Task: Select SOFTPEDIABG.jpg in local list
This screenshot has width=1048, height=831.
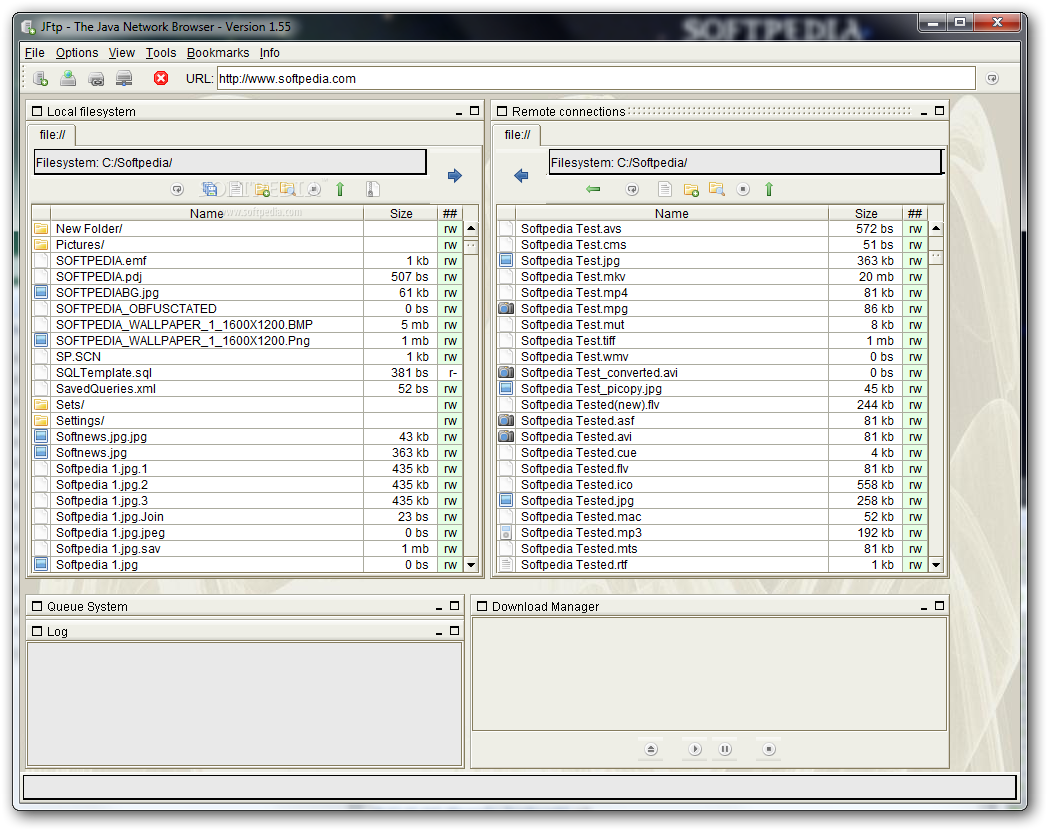Action: (247, 293)
